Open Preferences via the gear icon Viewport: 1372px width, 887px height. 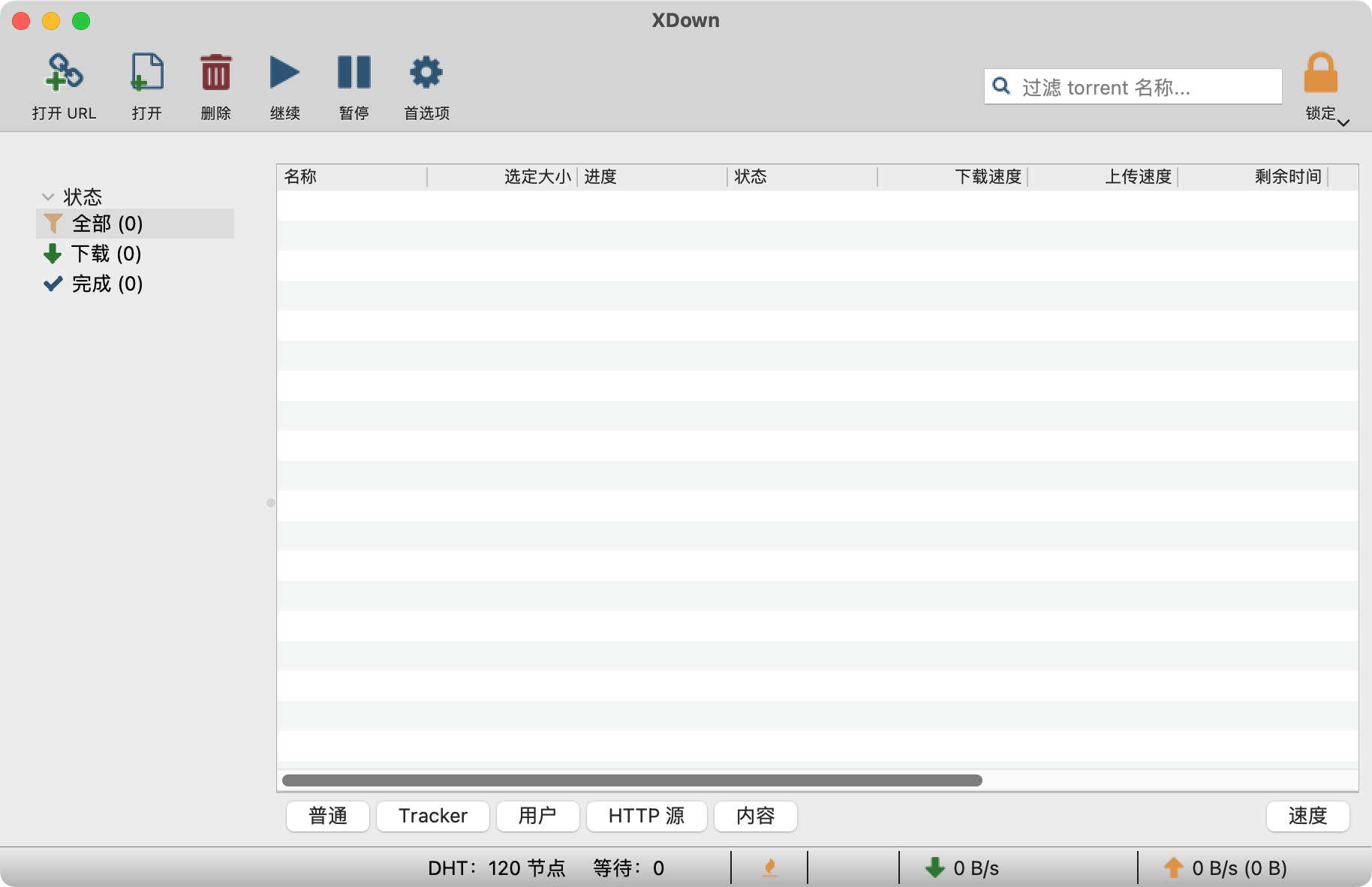coord(426,72)
